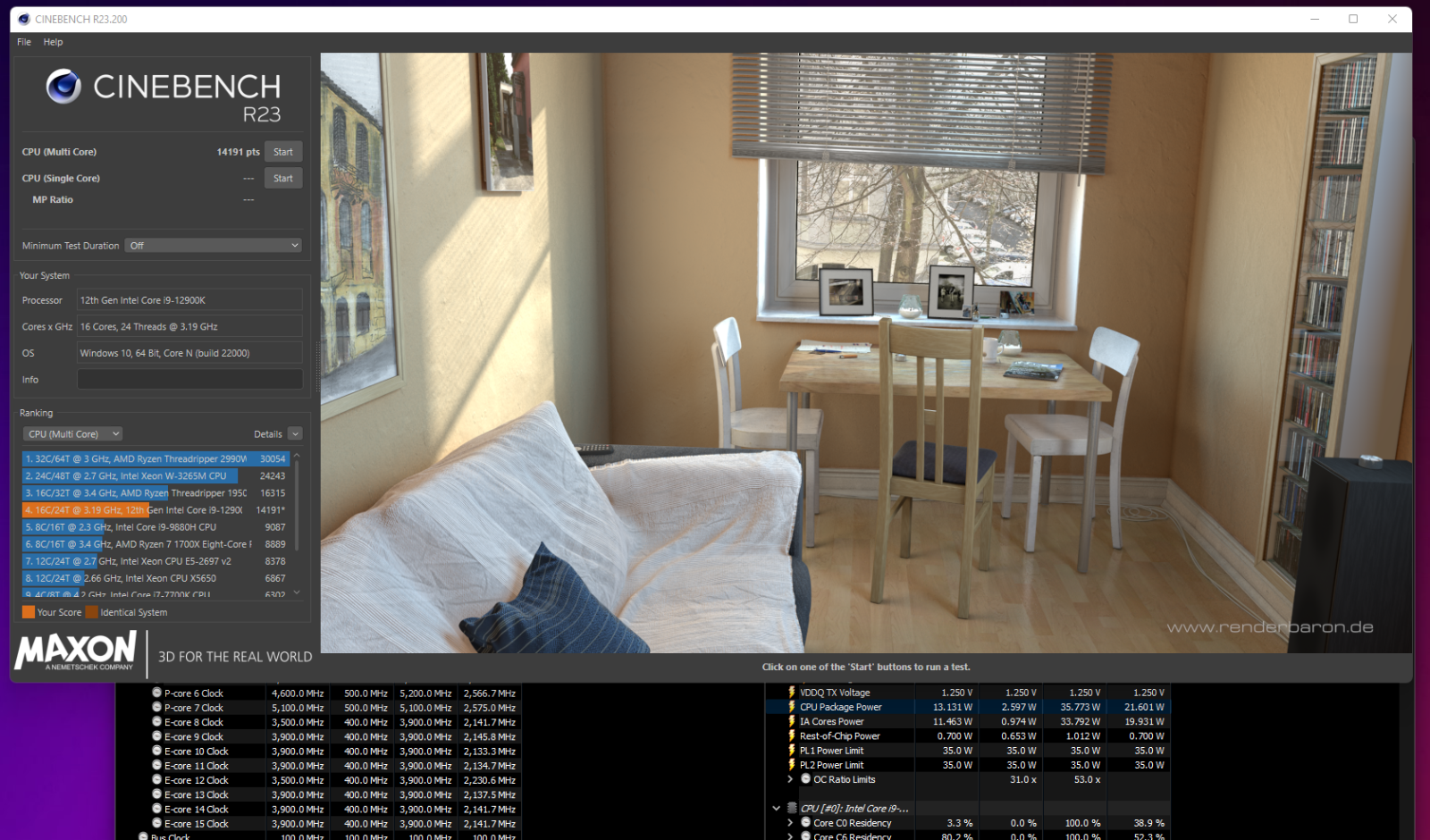Click CPU chip icon in CPU [#0] header

pyautogui.click(x=792, y=808)
